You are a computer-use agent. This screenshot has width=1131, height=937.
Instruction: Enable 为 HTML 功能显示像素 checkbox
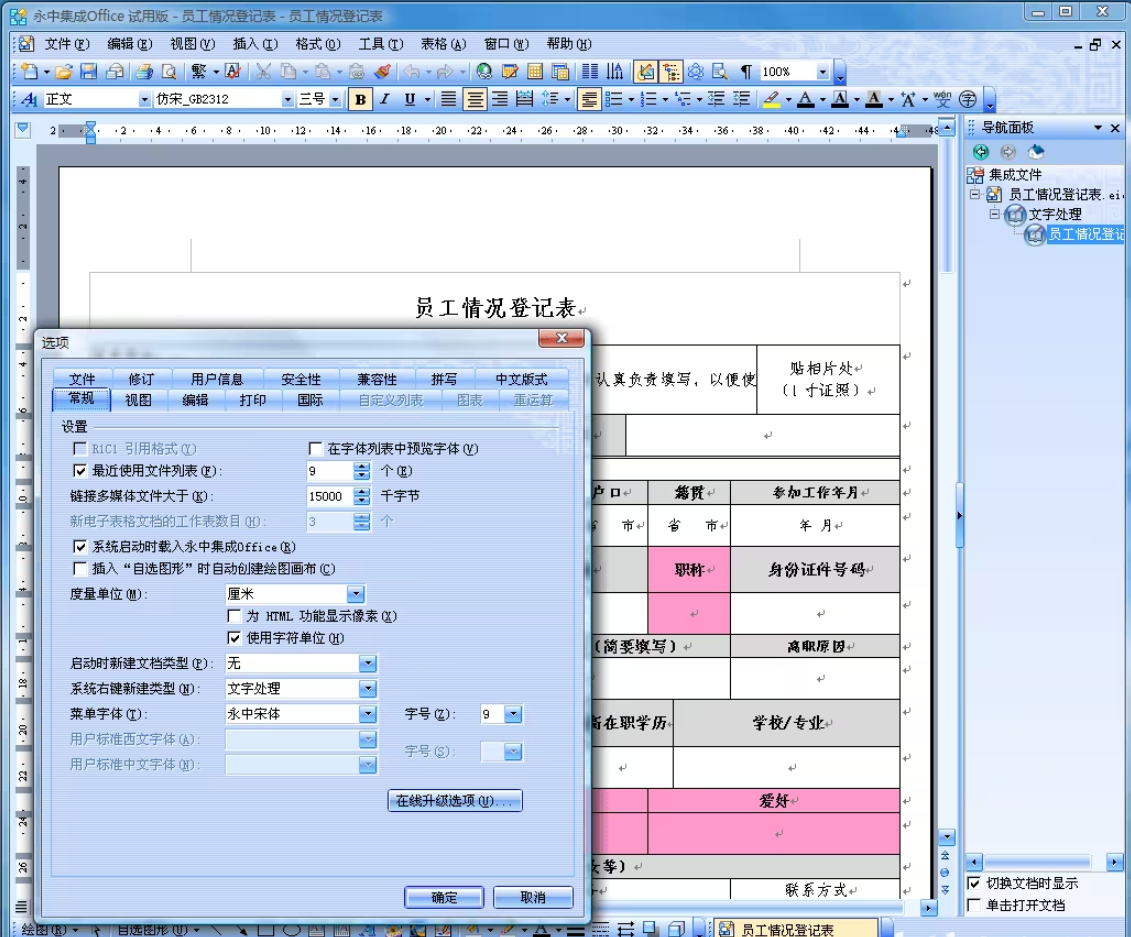tap(234, 616)
